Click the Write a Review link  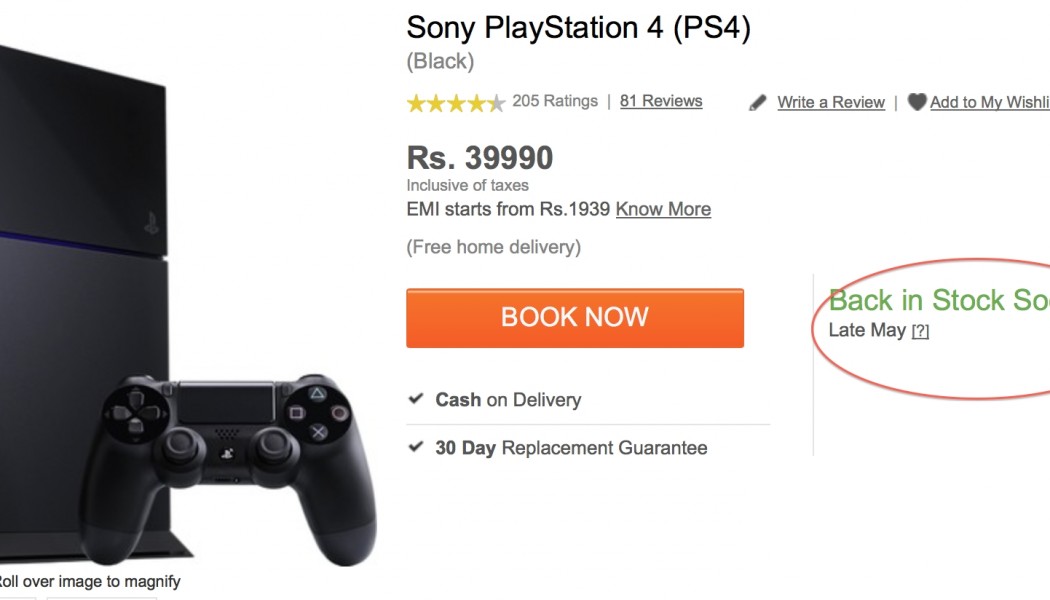point(831,102)
